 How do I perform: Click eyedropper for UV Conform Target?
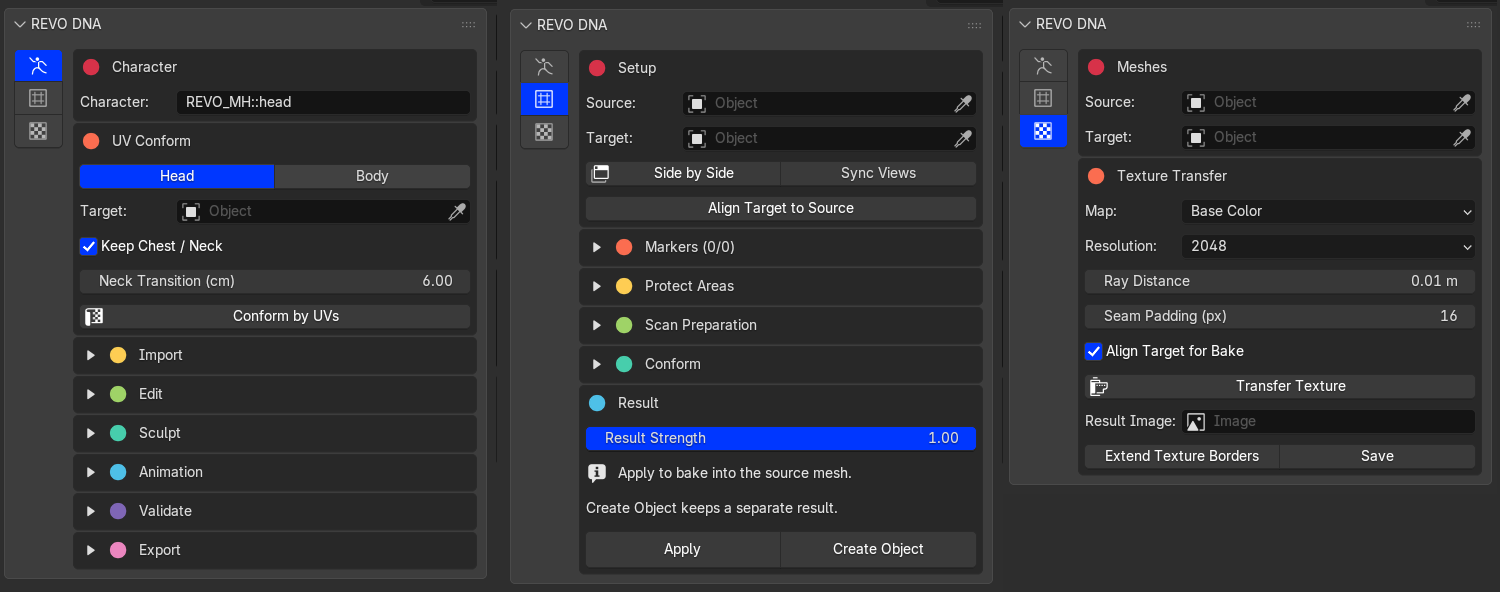click(x=457, y=211)
